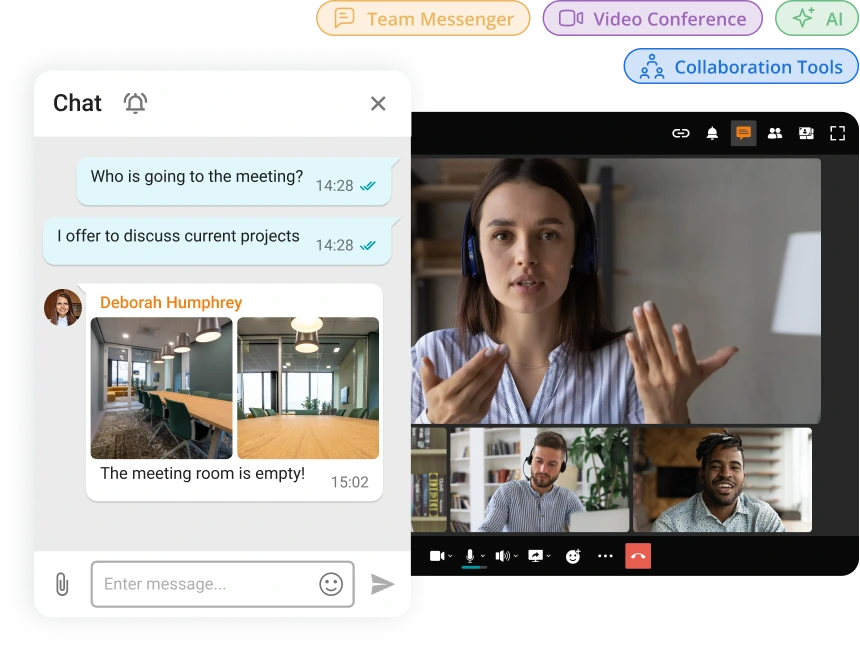Open the video layout icon in toolbar

tap(806, 133)
